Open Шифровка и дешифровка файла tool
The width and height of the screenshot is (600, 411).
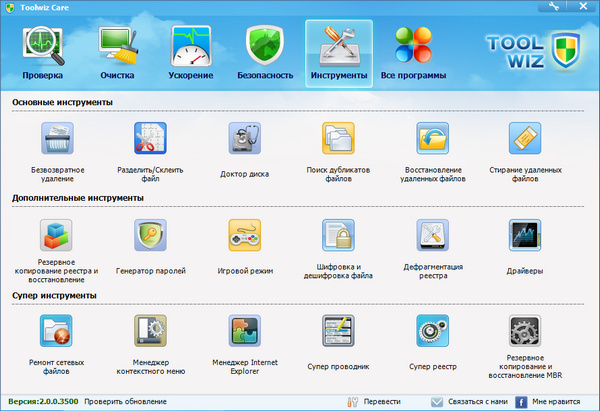(x=338, y=237)
